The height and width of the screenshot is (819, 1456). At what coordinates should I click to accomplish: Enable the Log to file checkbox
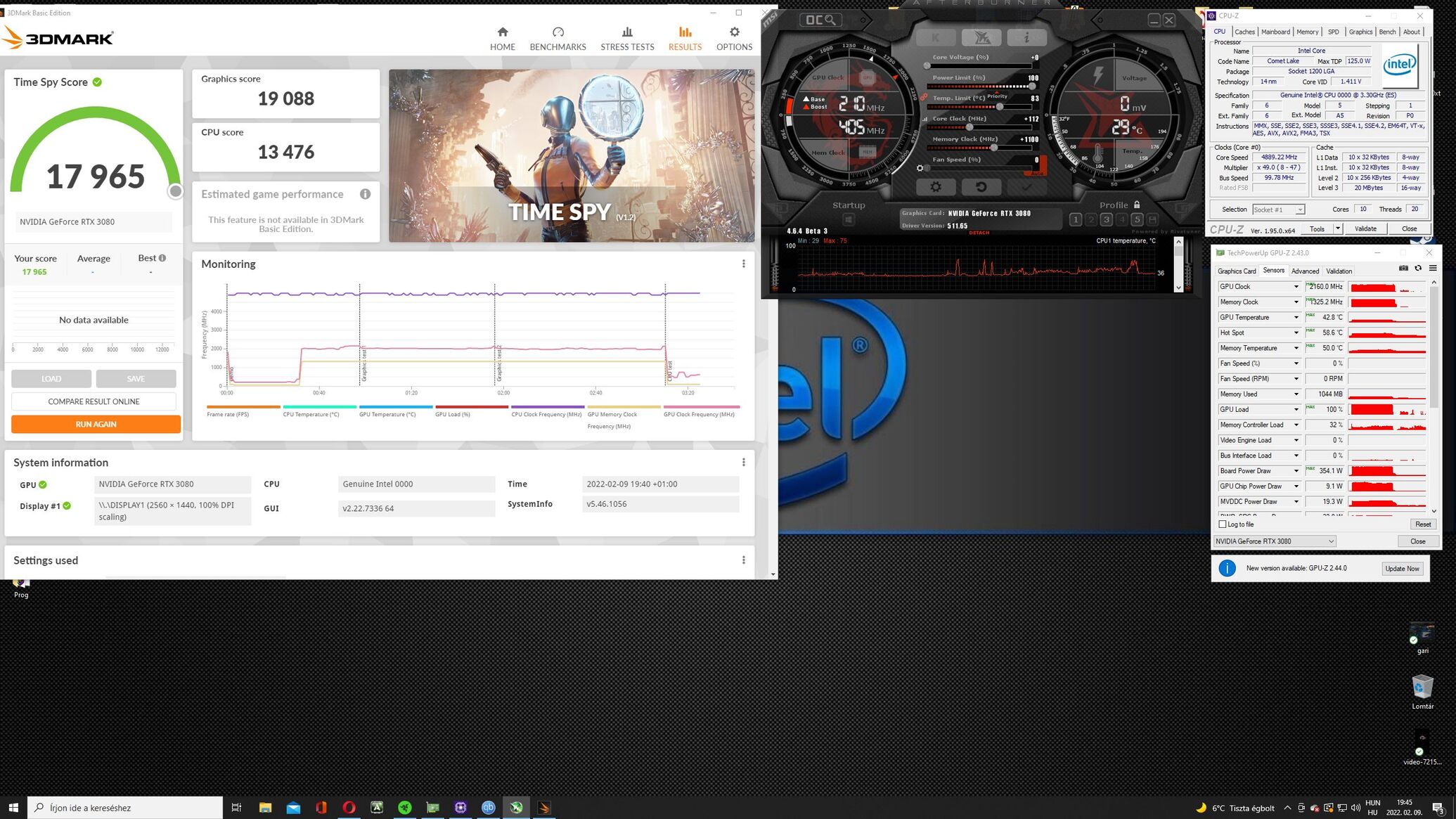[x=1223, y=524]
